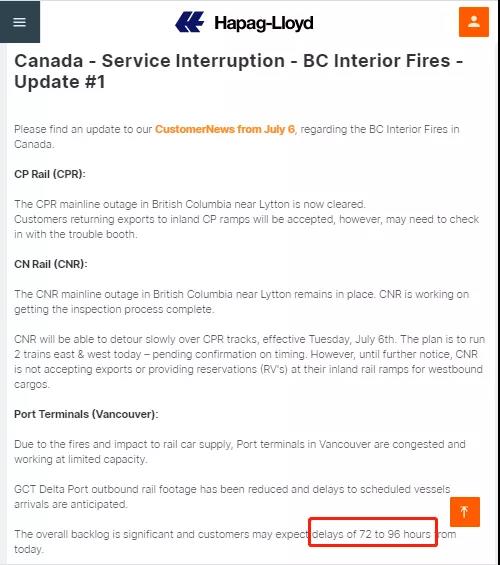Click the CPR mainline outage now cleared sentence
500x565 pixels.
190,204
